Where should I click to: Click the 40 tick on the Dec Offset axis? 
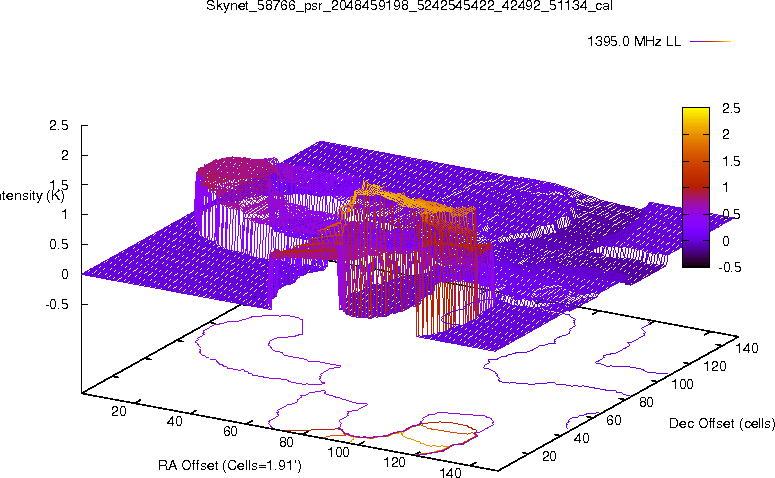point(582,438)
